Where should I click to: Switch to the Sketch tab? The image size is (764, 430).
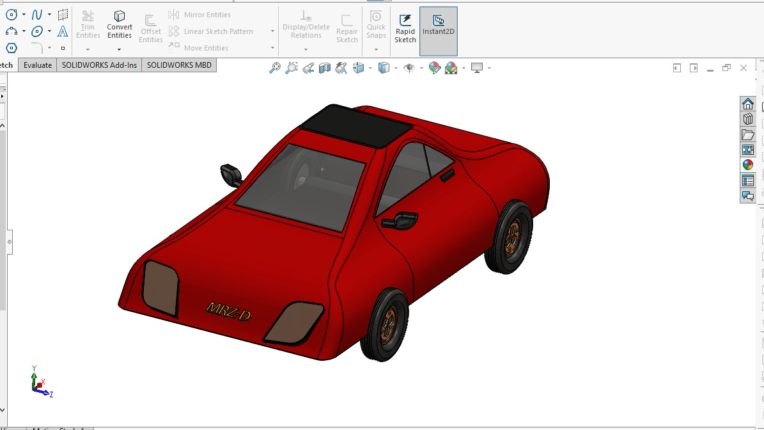pyautogui.click(x=7, y=65)
